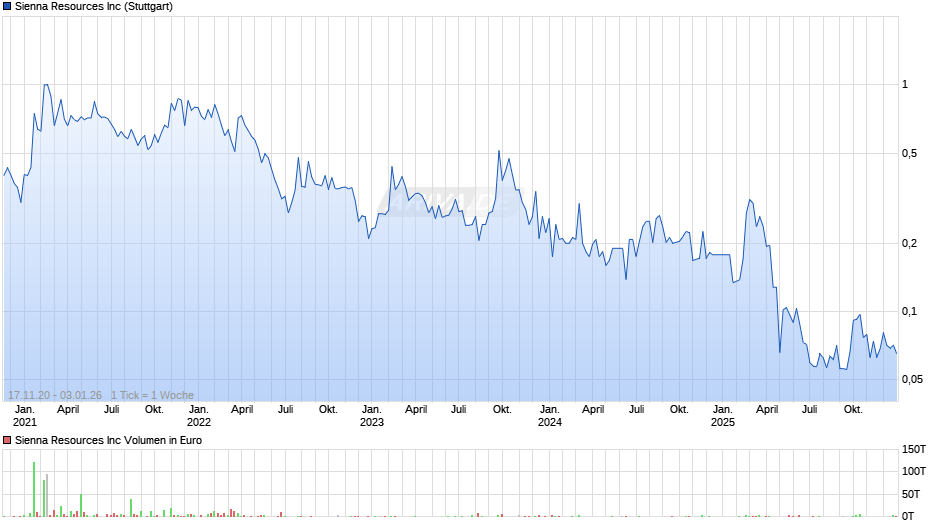
Task: Click the 'Jan. 2021' axis label
Action: click(x=25, y=416)
